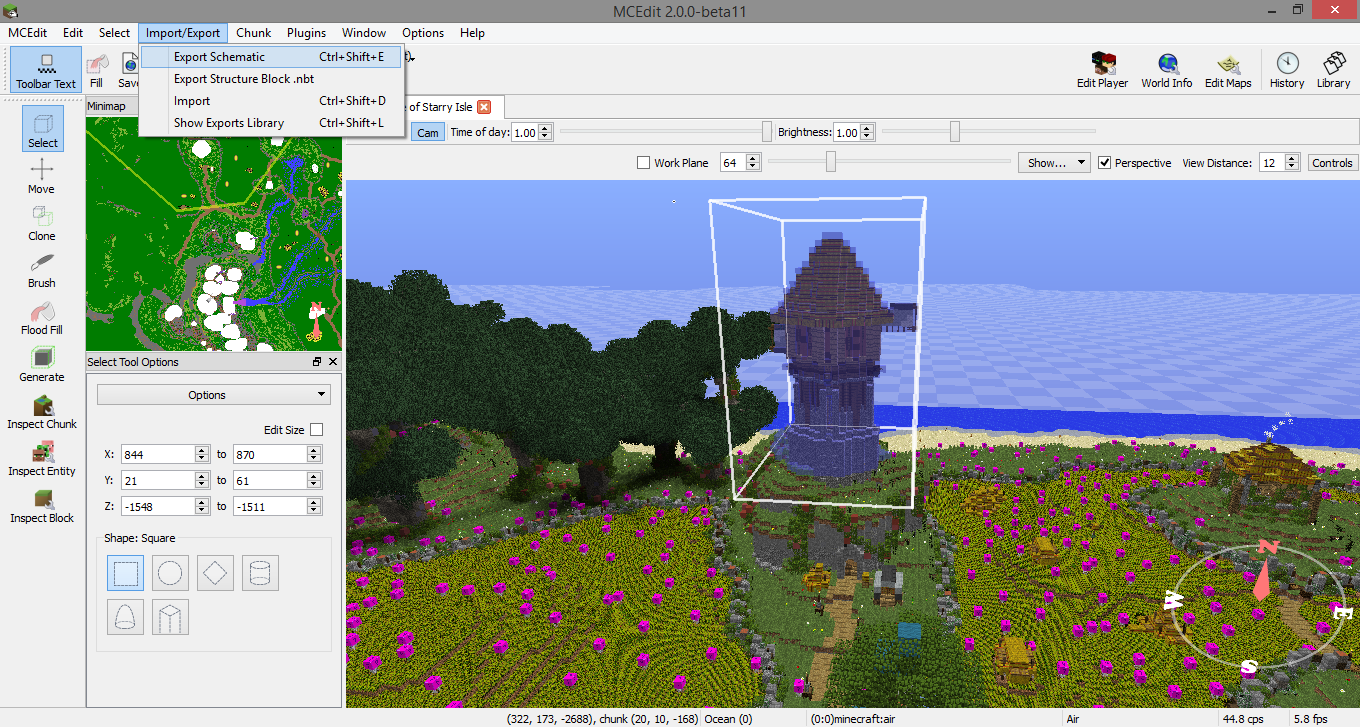Open the Edit Player panel
Image resolution: width=1360 pixels, height=727 pixels.
tap(1102, 70)
